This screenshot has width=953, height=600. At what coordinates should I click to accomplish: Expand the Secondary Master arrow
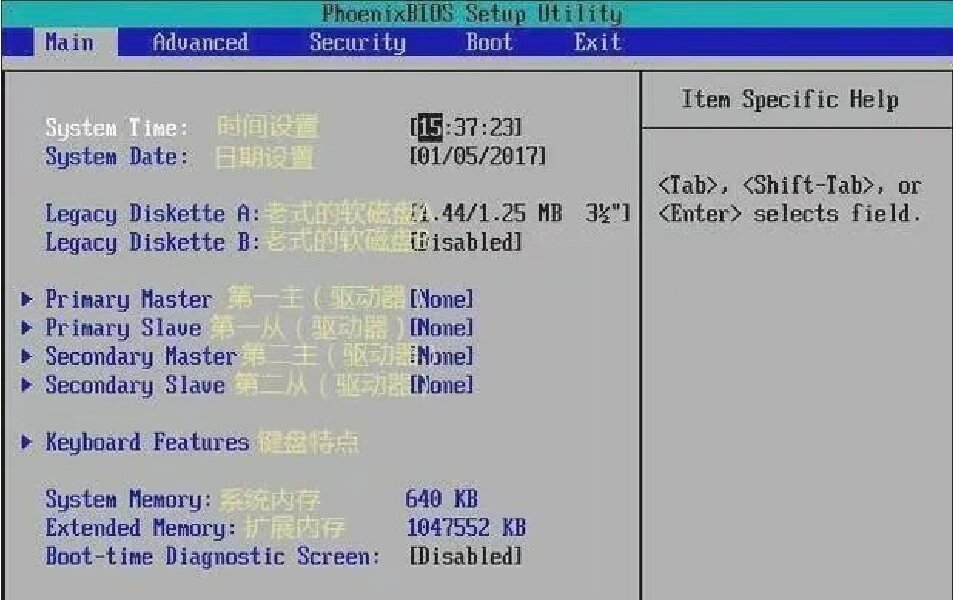pos(26,356)
